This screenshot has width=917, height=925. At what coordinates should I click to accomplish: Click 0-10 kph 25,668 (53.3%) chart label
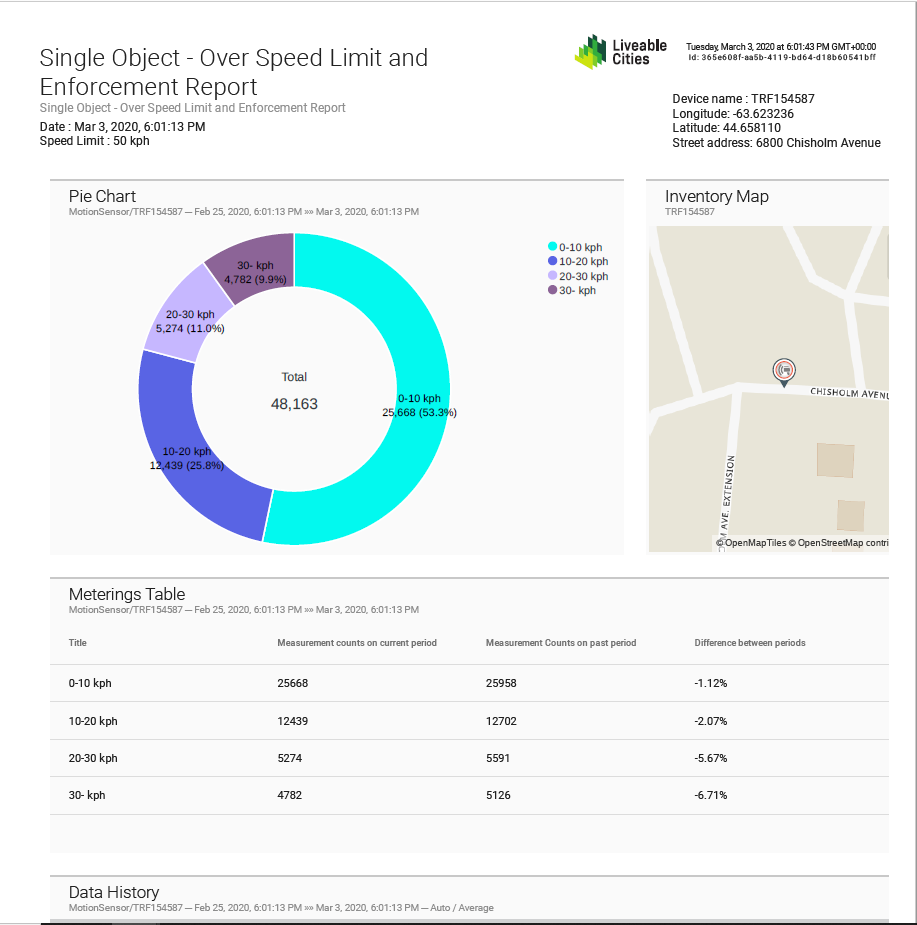419,405
